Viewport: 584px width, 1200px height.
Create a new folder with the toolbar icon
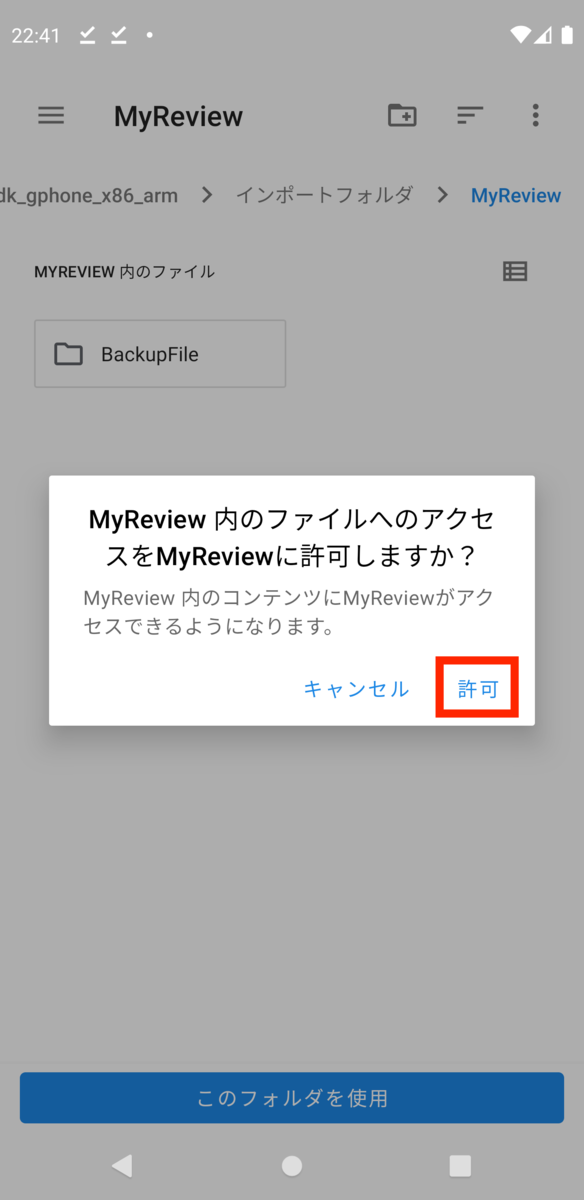(402, 116)
